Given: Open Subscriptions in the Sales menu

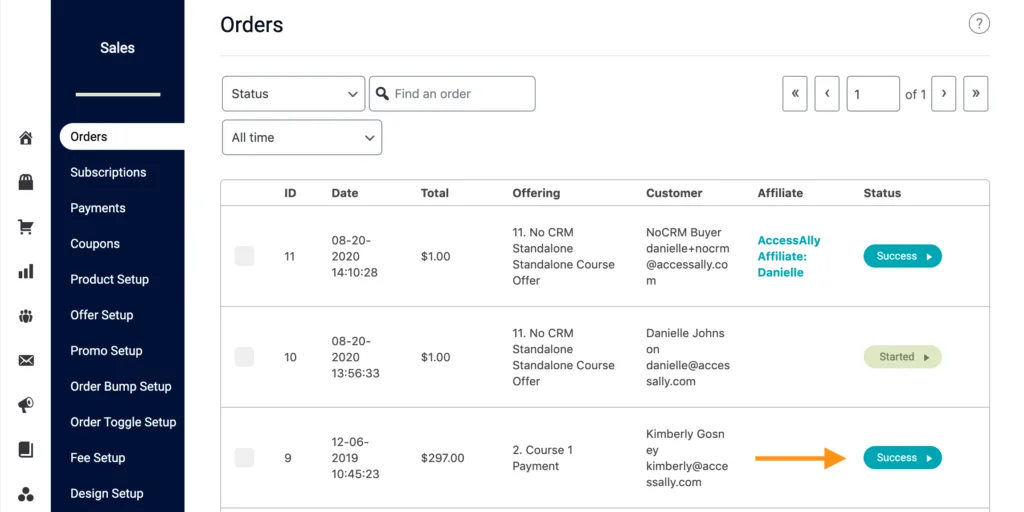Looking at the screenshot, I should pos(108,172).
